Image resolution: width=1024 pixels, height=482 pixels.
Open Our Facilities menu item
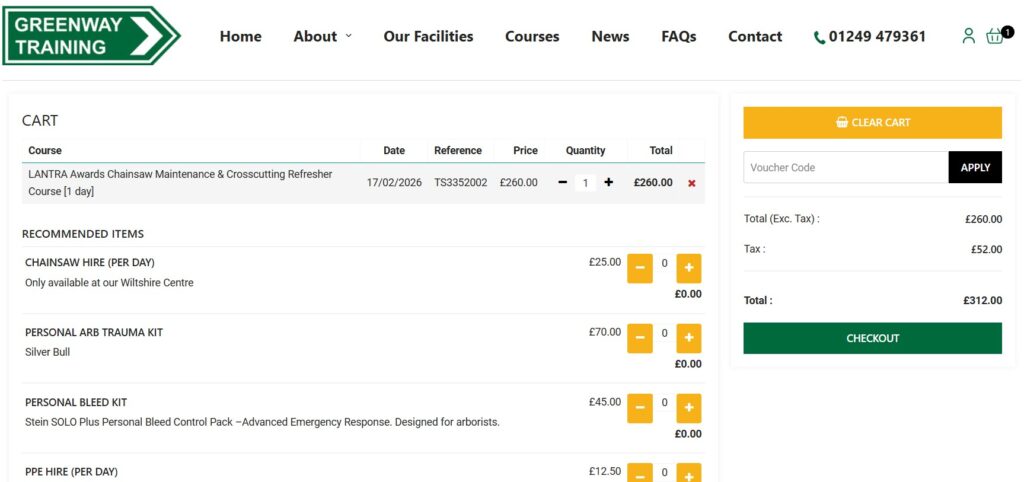click(x=428, y=36)
